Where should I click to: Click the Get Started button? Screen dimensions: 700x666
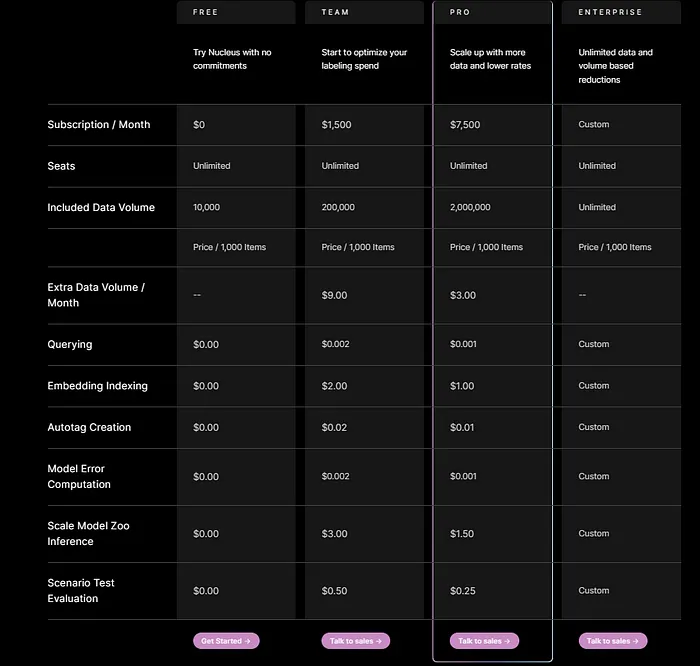(x=226, y=641)
